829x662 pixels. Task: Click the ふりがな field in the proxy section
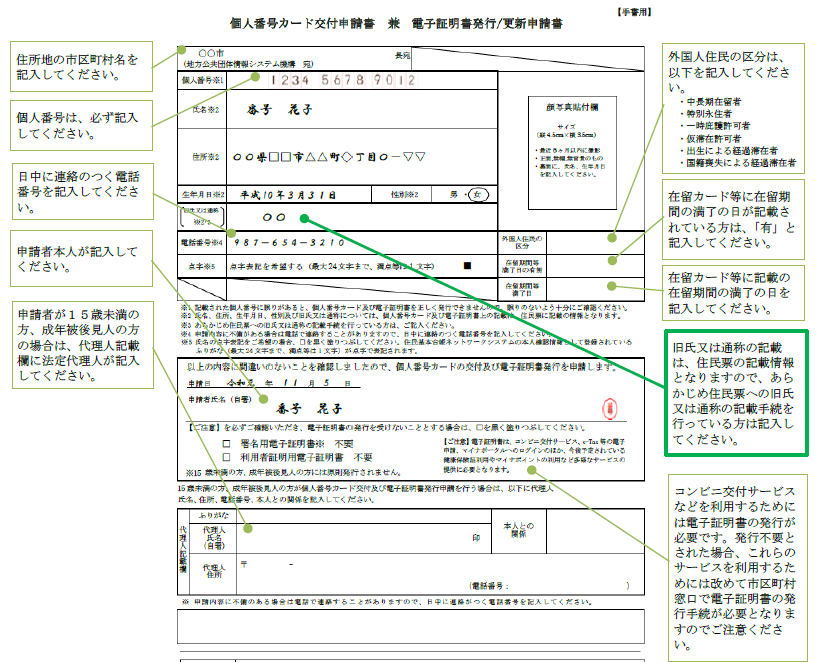[364, 515]
